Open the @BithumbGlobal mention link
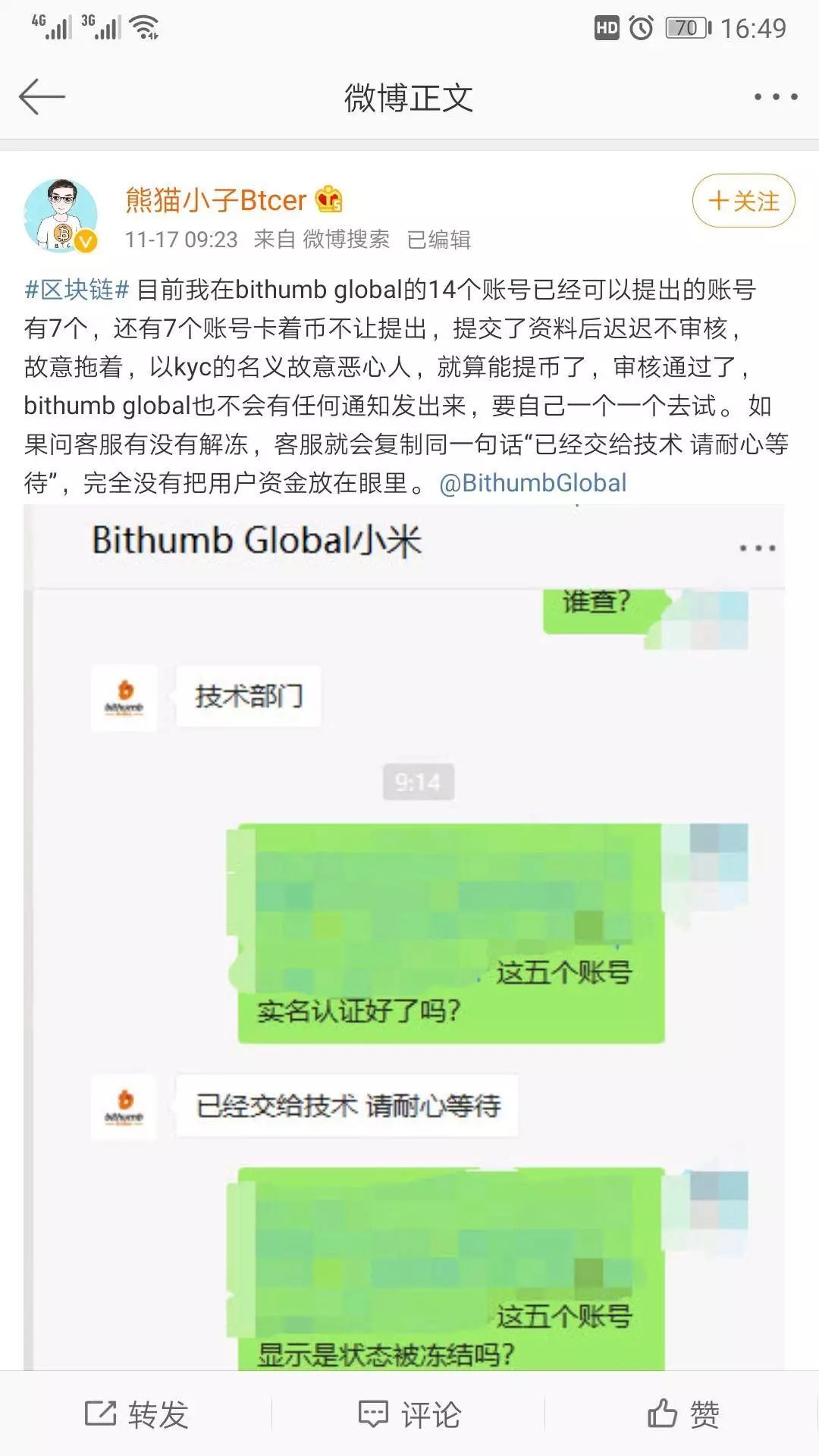The image size is (819, 1456). pos(533,483)
